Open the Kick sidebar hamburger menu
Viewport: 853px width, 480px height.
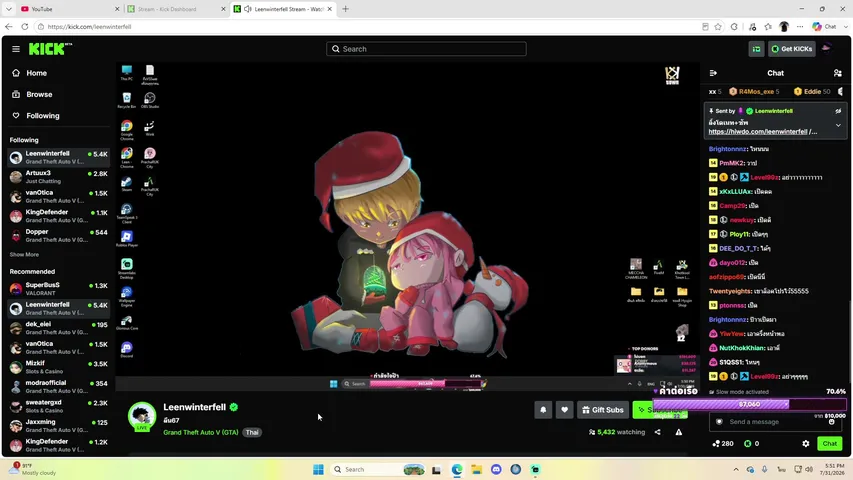16,49
